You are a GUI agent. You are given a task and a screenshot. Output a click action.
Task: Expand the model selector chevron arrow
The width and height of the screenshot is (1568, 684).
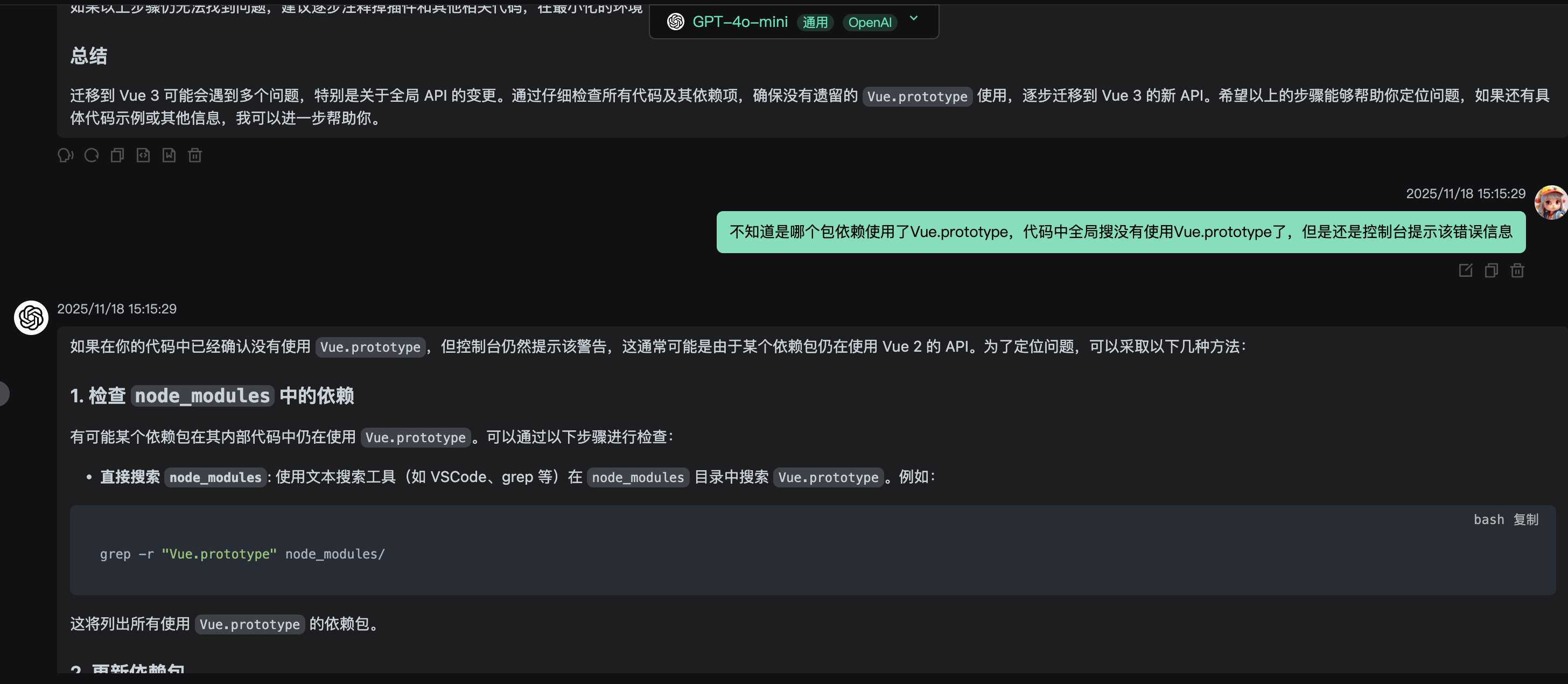914,19
